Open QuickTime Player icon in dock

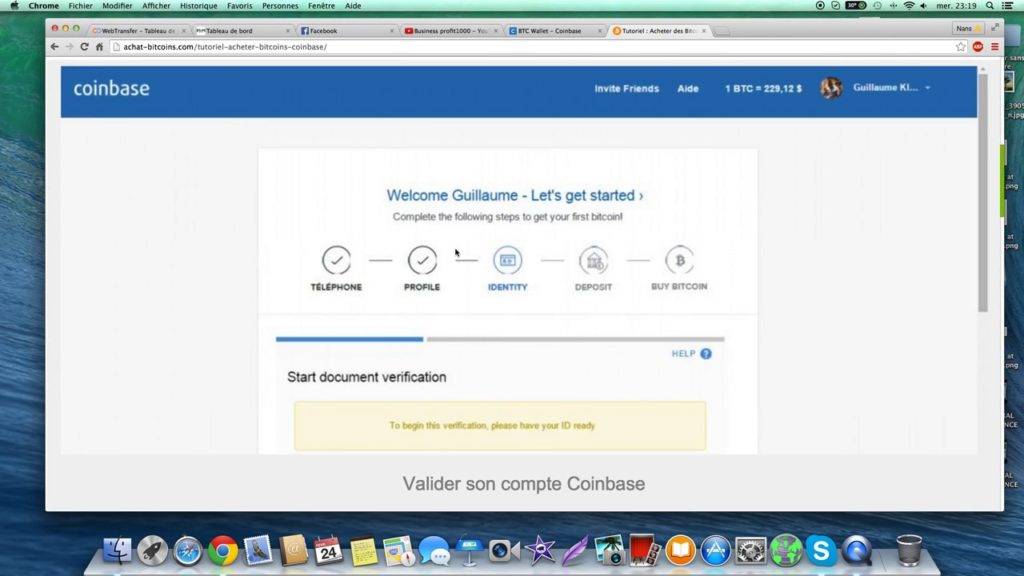pyautogui.click(x=857, y=551)
